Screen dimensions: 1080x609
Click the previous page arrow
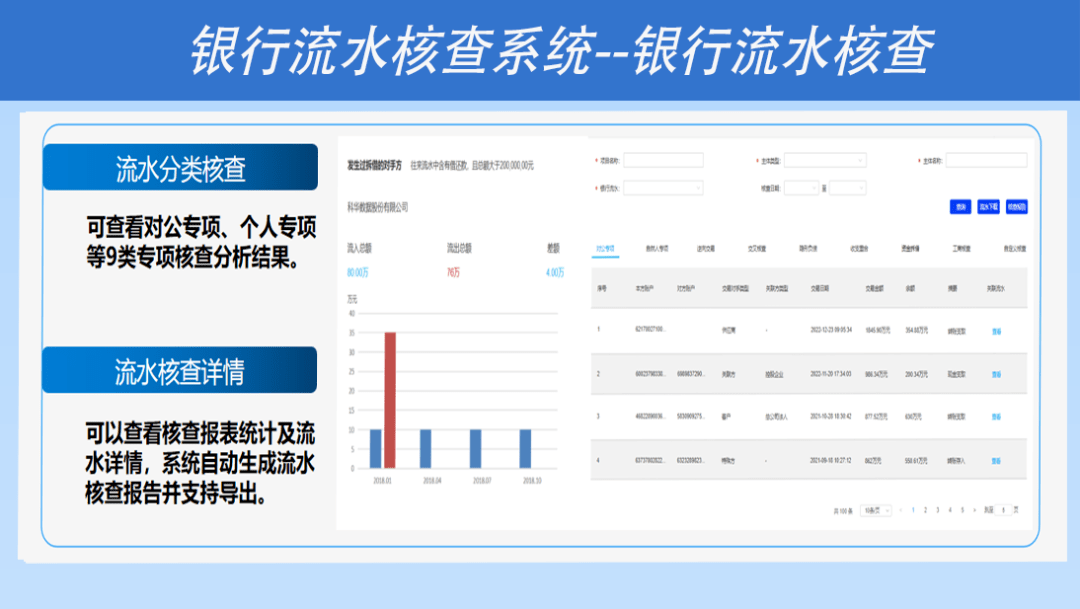pos(901,510)
